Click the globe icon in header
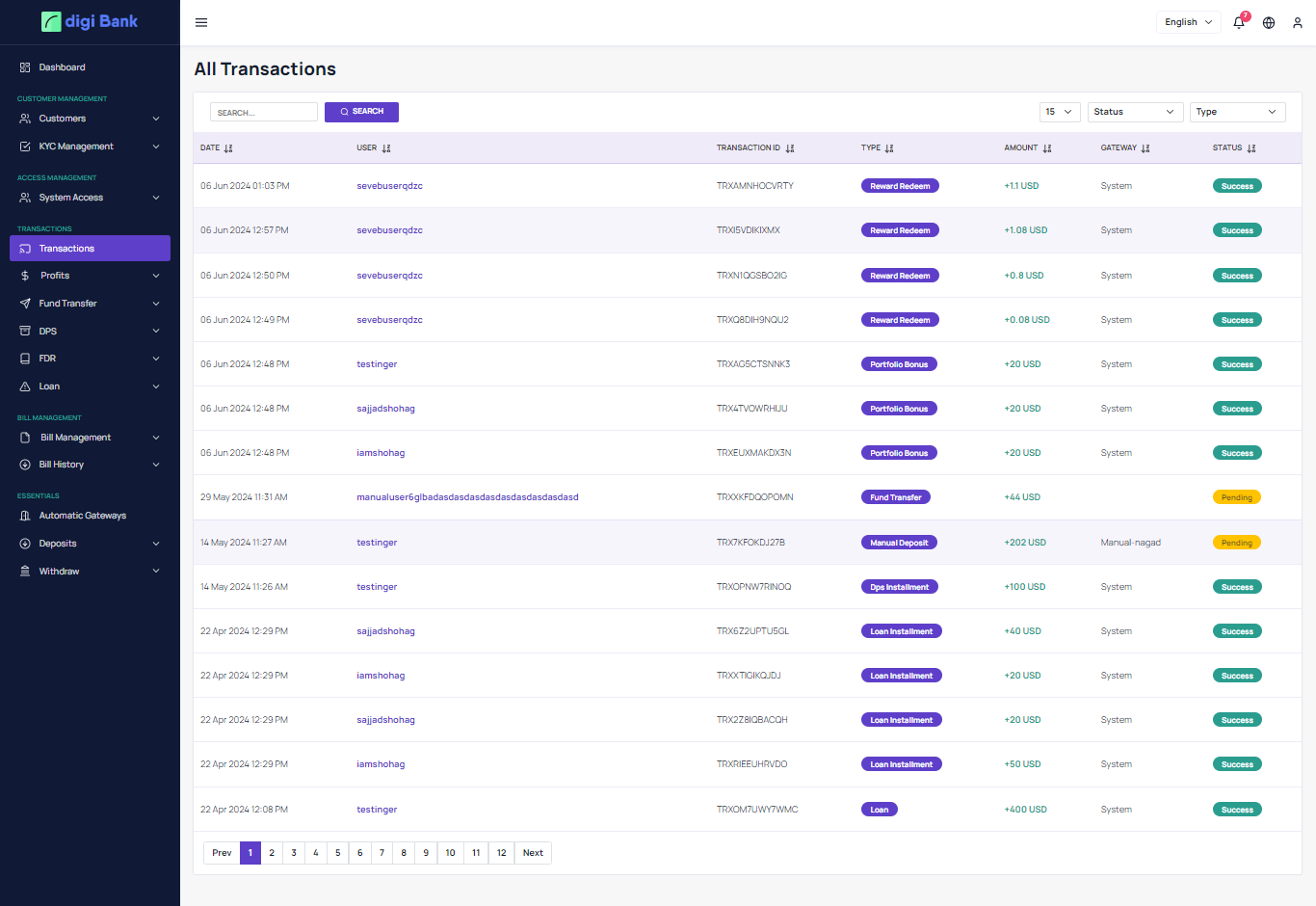 [x=1269, y=22]
